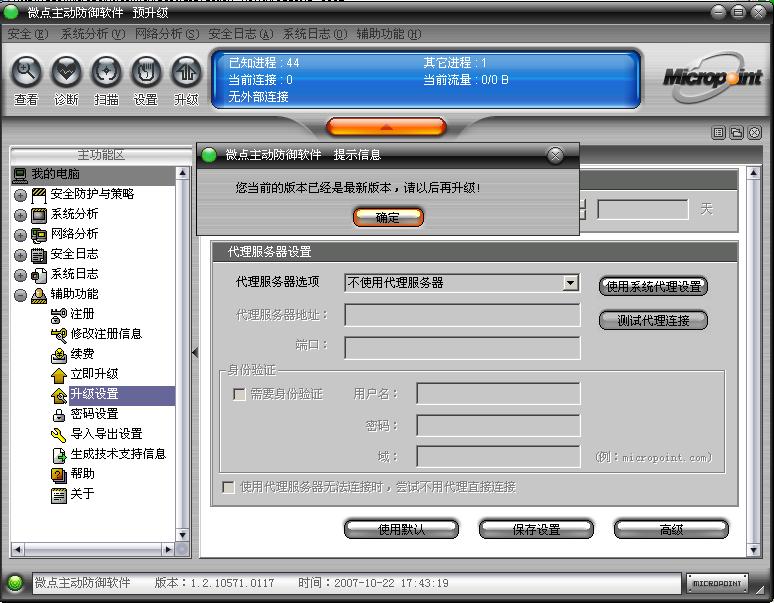The image size is (774, 603).
Task: Click the 域 domain input field
Action: click(x=498, y=456)
